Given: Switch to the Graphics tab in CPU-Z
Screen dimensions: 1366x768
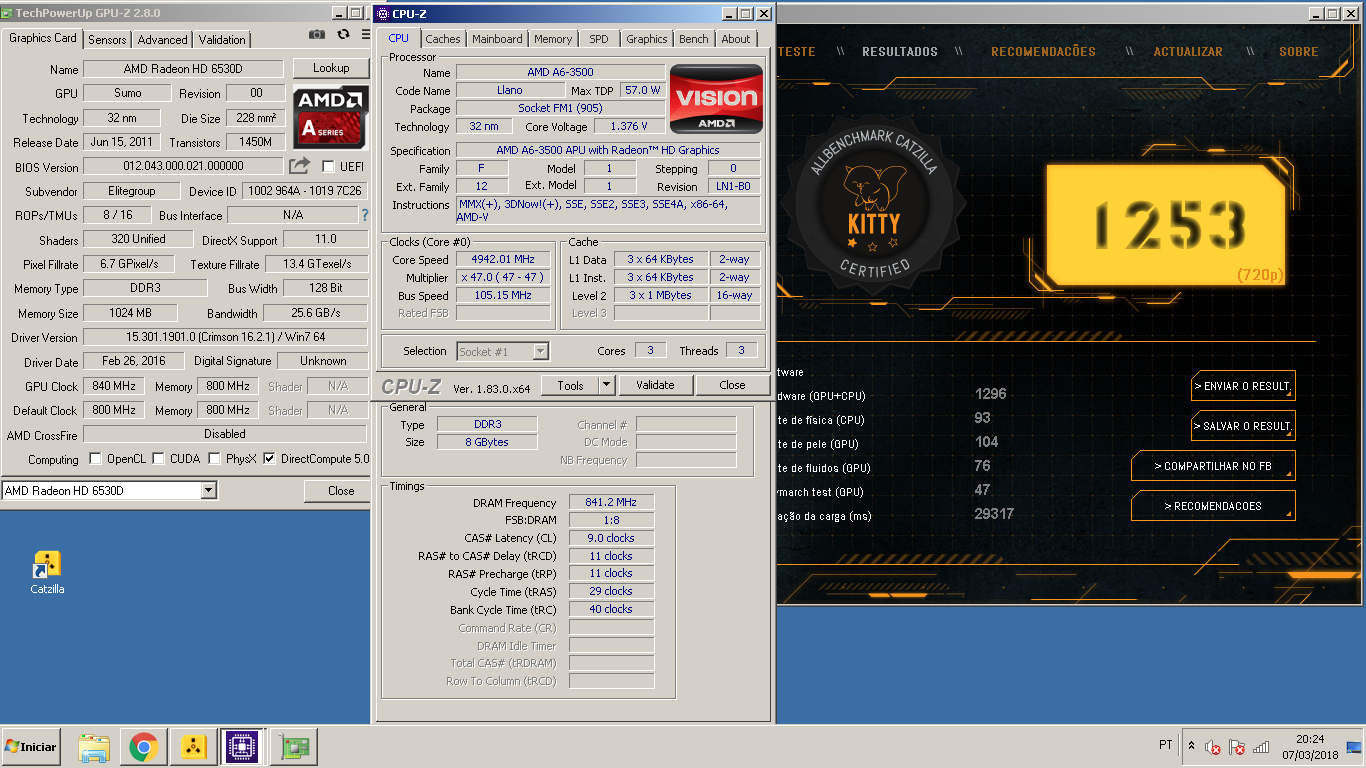Looking at the screenshot, I should (x=646, y=39).
